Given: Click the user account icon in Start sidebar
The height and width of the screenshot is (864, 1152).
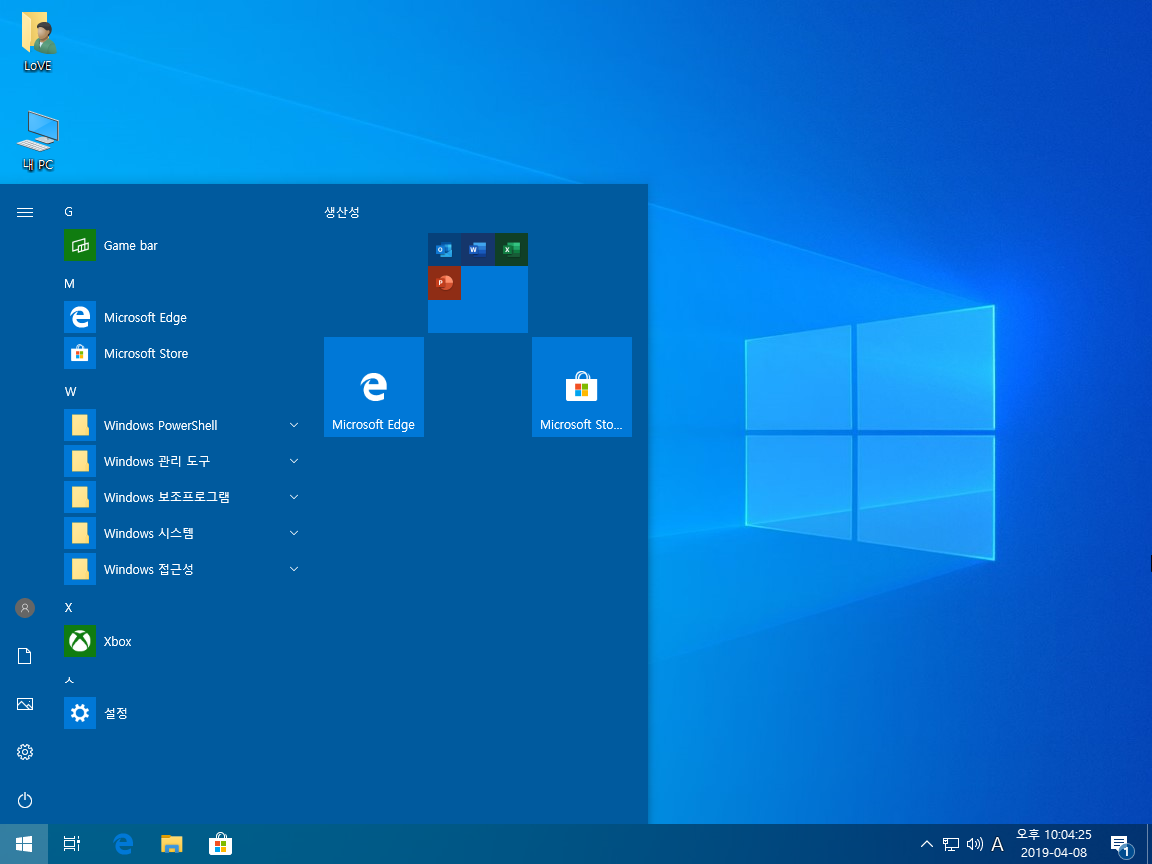Looking at the screenshot, I should point(25,608).
